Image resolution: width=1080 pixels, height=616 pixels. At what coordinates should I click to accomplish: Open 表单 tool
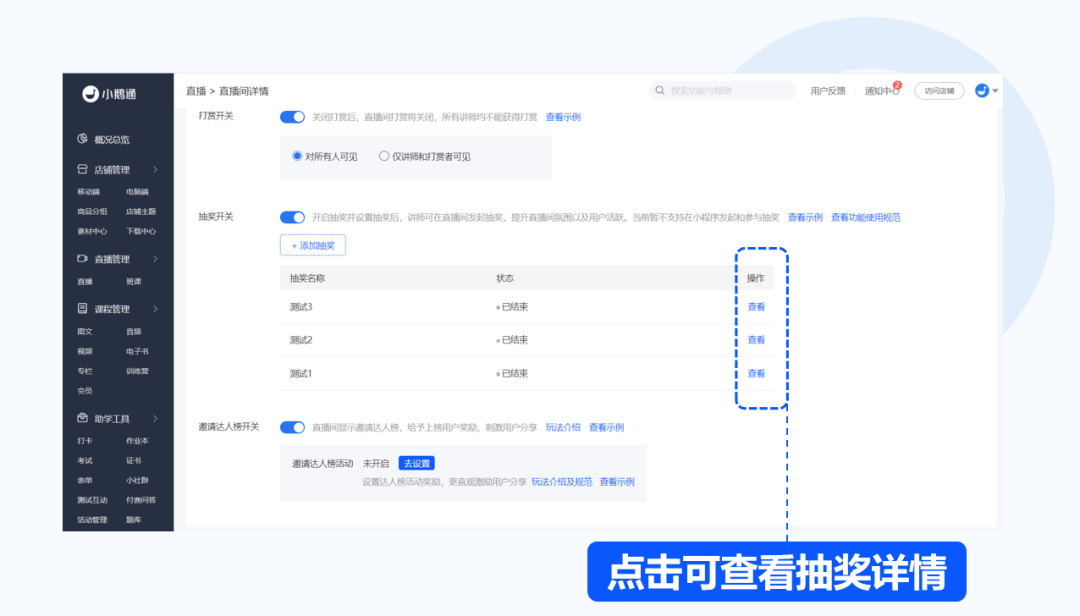(85, 480)
